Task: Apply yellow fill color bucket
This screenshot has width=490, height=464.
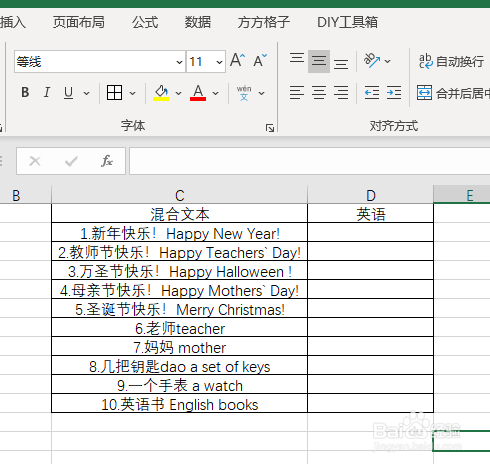Action: tap(161, 92)
